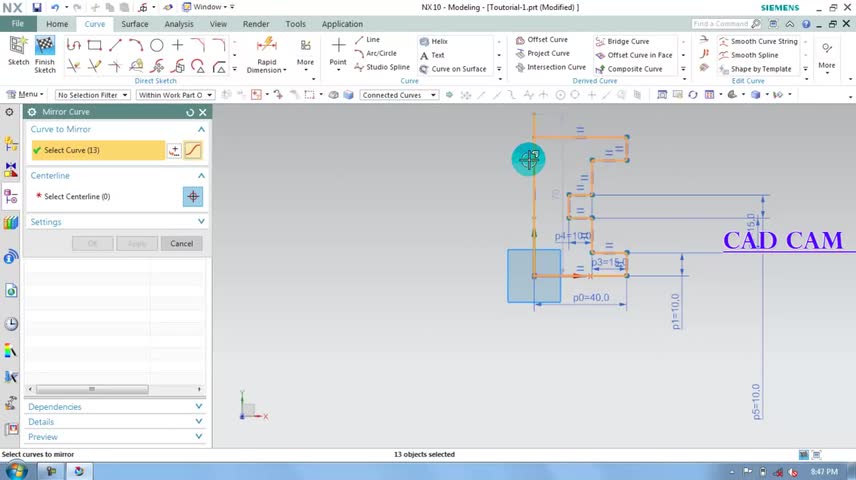Click the Cancel button
856x480 pixels.
point(181,244)
